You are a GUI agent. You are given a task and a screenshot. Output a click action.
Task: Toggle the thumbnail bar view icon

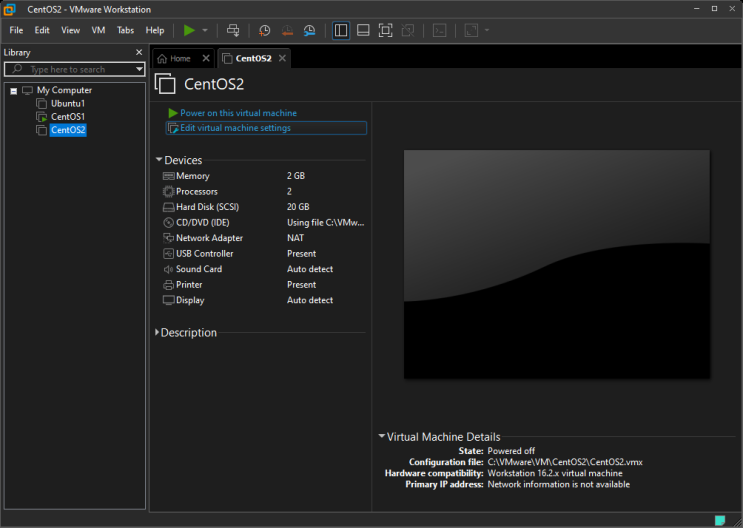click(x=363, y=30)
